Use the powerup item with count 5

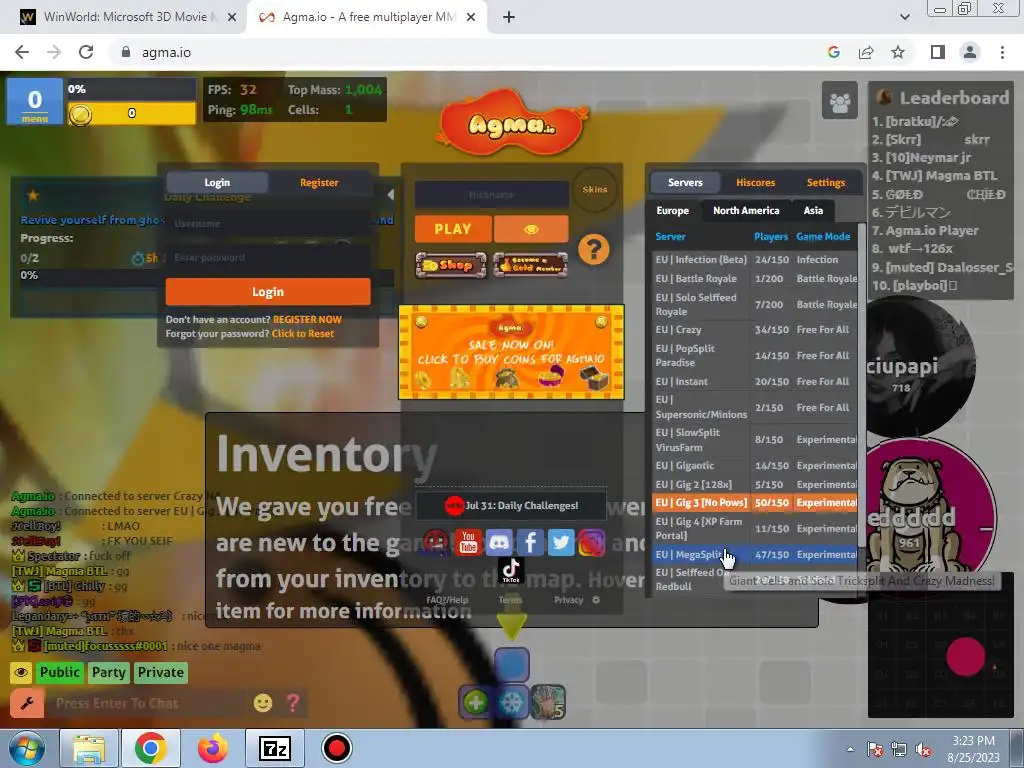pyautogui.click(x=548, y=702)
